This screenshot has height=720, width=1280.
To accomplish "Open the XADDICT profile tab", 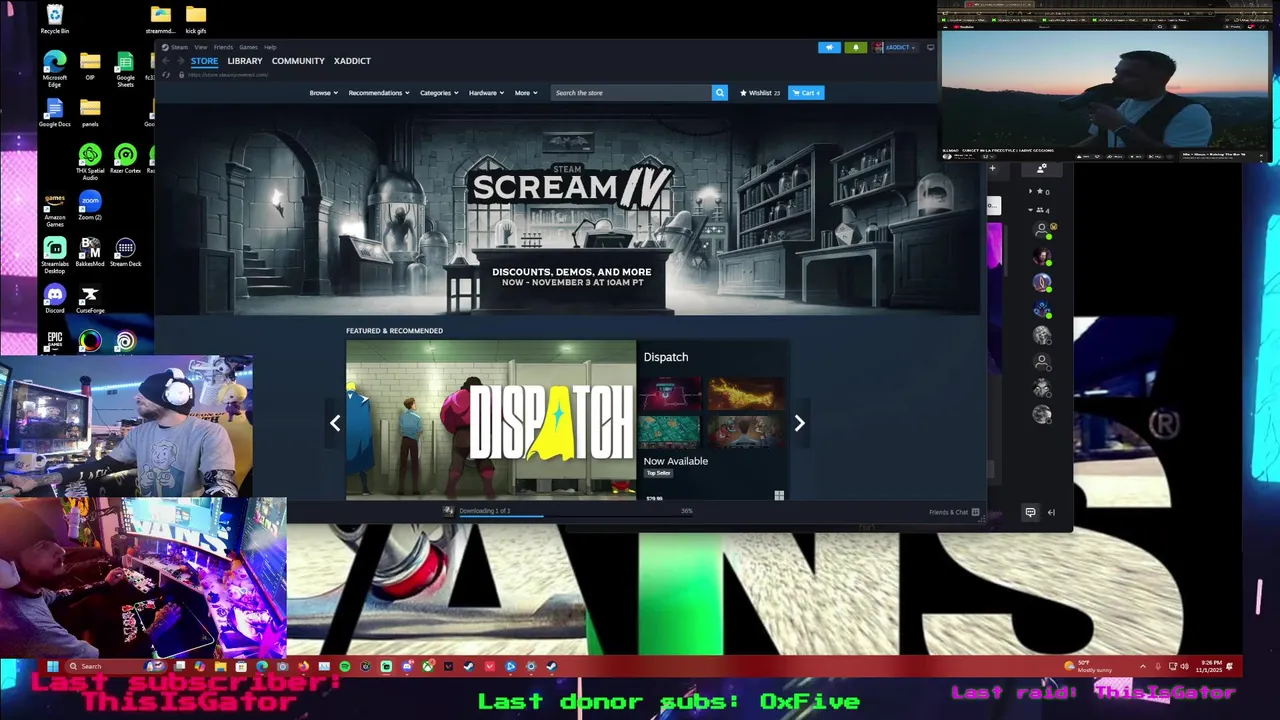I will [x=352, y=61].
